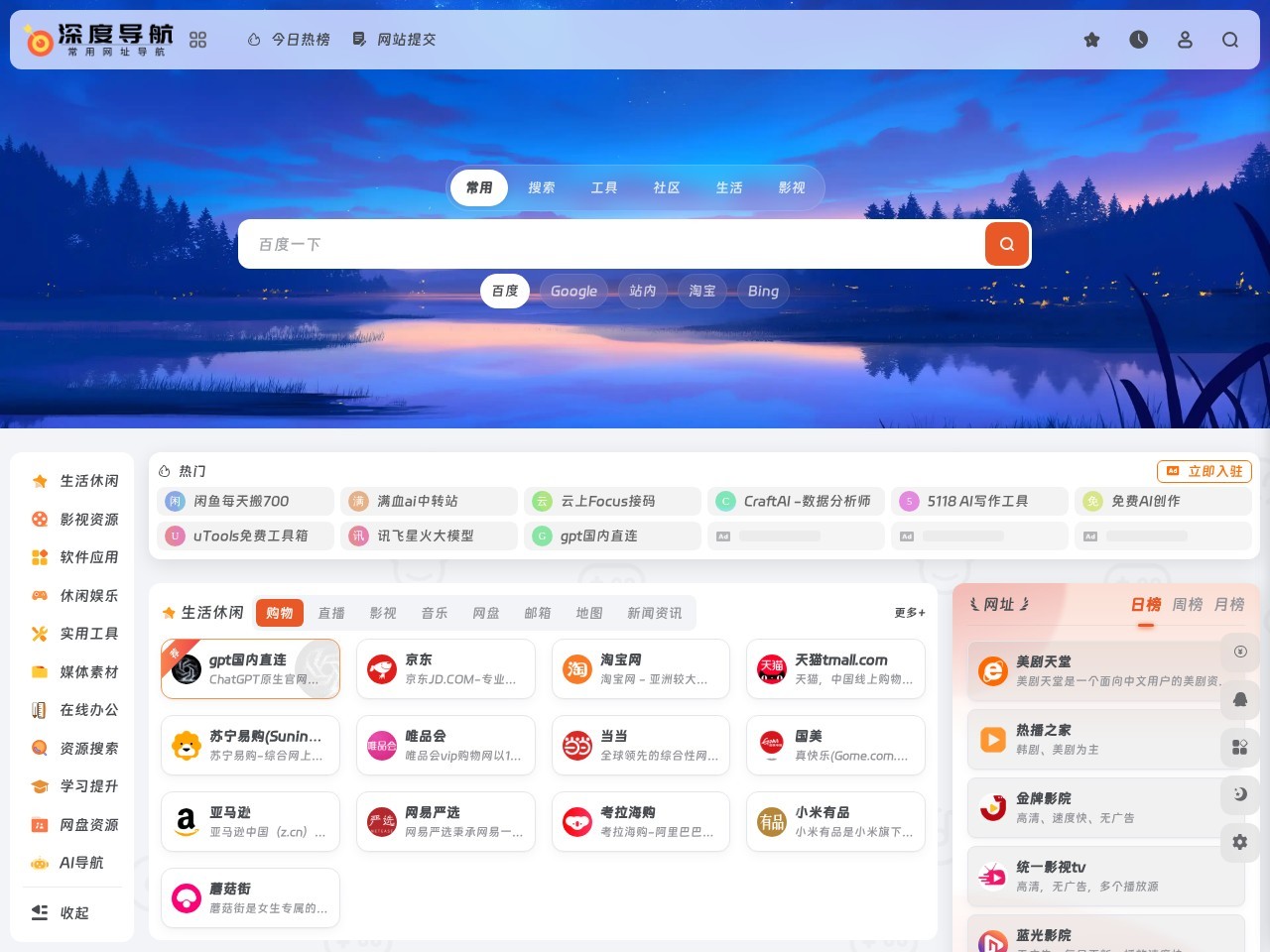The image size is (1270, 952).
Task: Click the top floating circular icon
Action: coord(1239,652)
